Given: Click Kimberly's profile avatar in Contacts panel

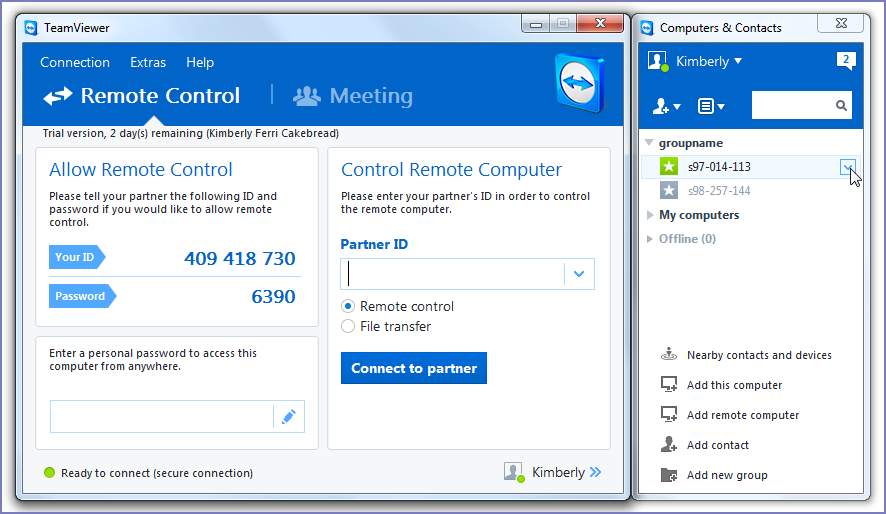Looking at the screenshot, I should point(658,60).
